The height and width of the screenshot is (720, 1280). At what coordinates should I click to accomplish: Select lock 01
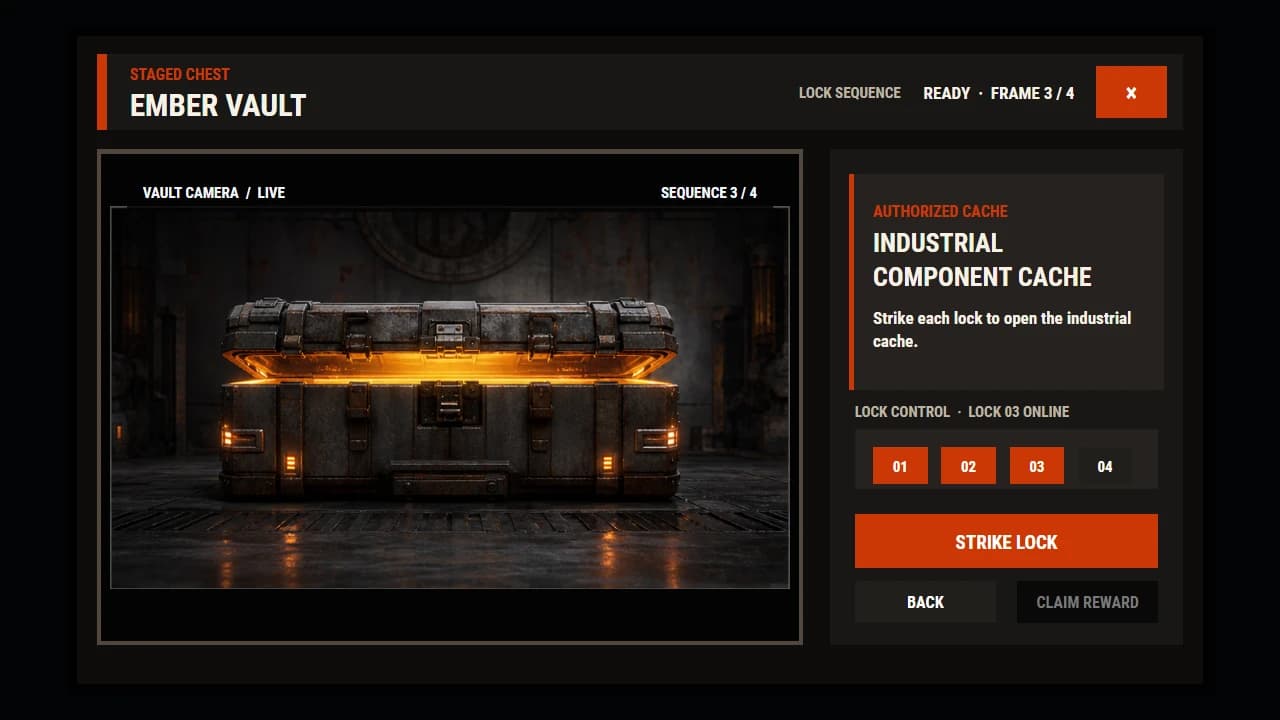[900, 466]
